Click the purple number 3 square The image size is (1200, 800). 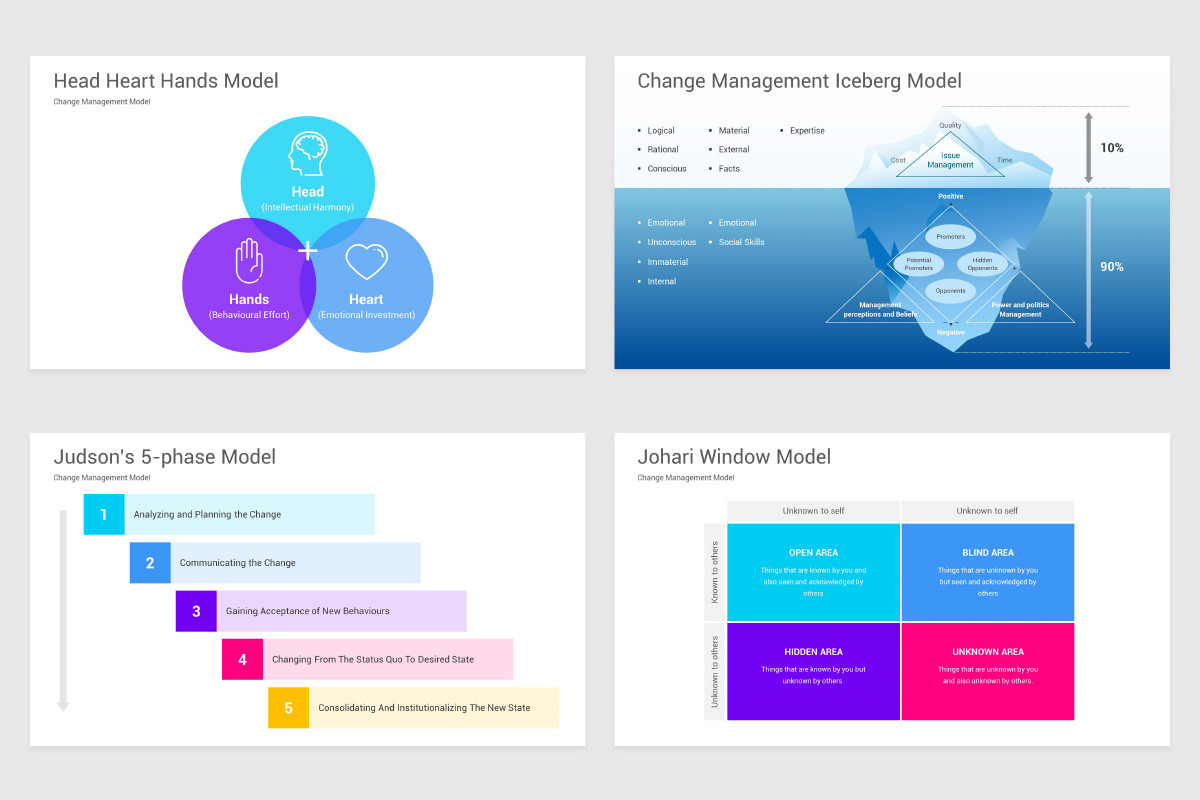tap(196, 611)
